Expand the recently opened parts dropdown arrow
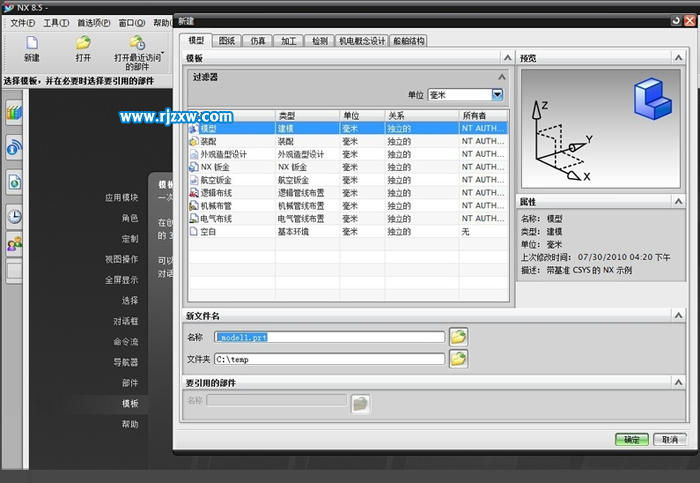Image resolution: width=700 pixels, height=483 pixels. coord(162,53)
